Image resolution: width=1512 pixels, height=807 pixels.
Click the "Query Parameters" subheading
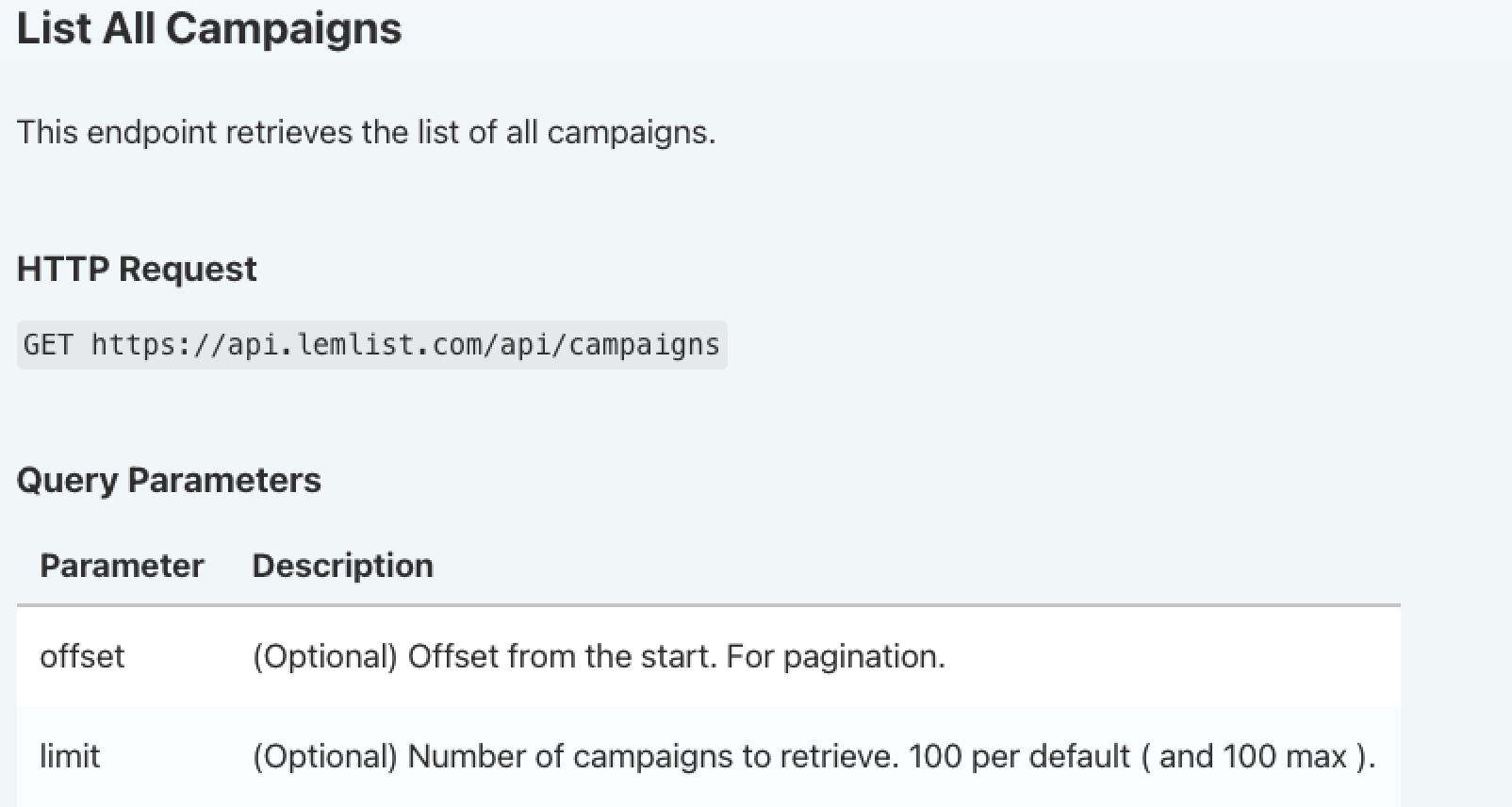coord(169,481)
